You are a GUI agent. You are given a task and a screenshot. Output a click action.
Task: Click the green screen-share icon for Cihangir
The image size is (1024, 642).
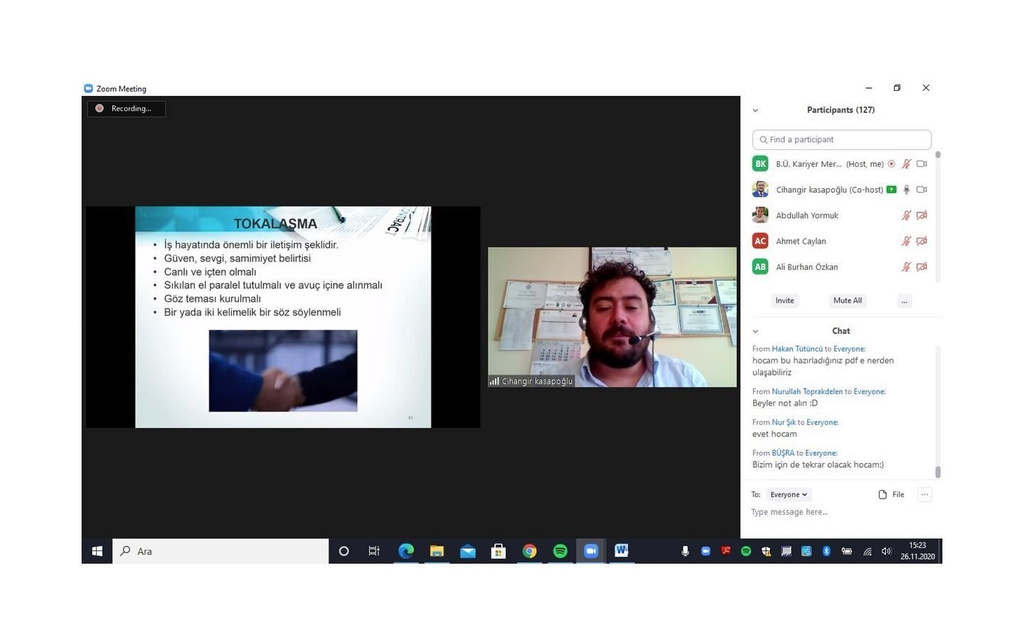(891, 190)
